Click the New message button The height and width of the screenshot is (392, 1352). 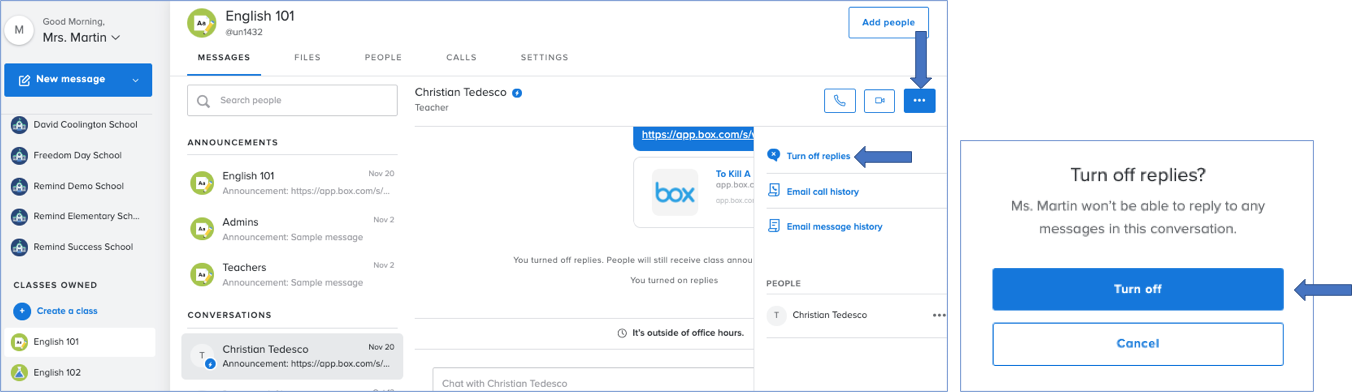[78, 80]
